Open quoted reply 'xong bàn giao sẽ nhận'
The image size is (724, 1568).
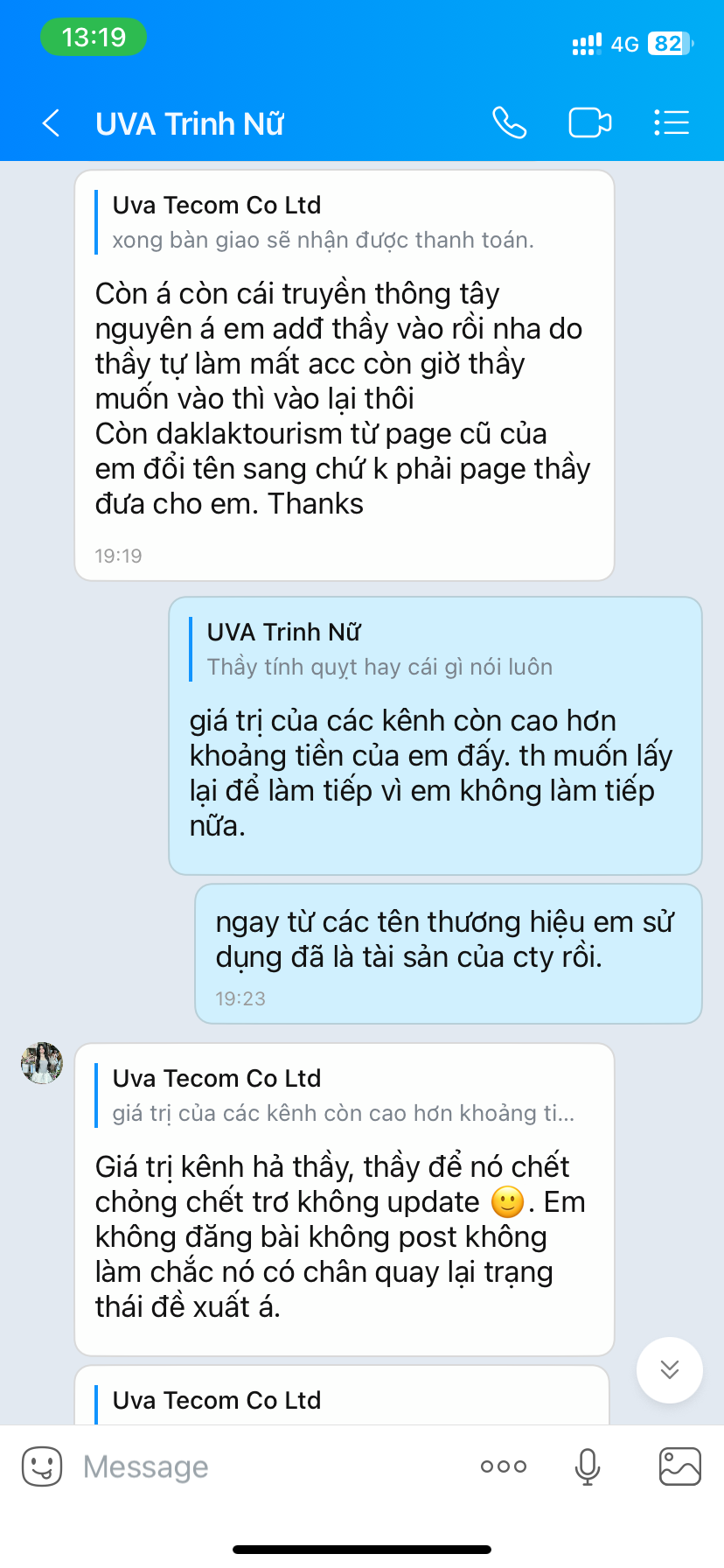click(323, 222)
